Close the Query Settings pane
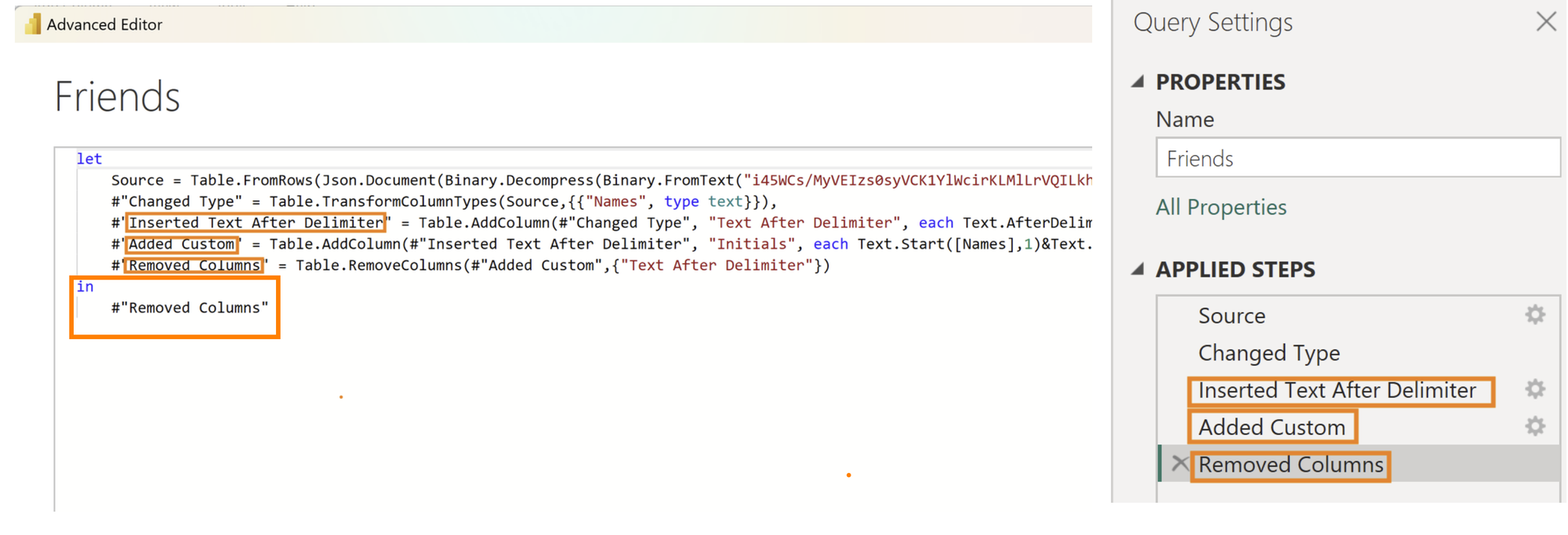This screenshot has width=1568, height=535. [1546, 21]
